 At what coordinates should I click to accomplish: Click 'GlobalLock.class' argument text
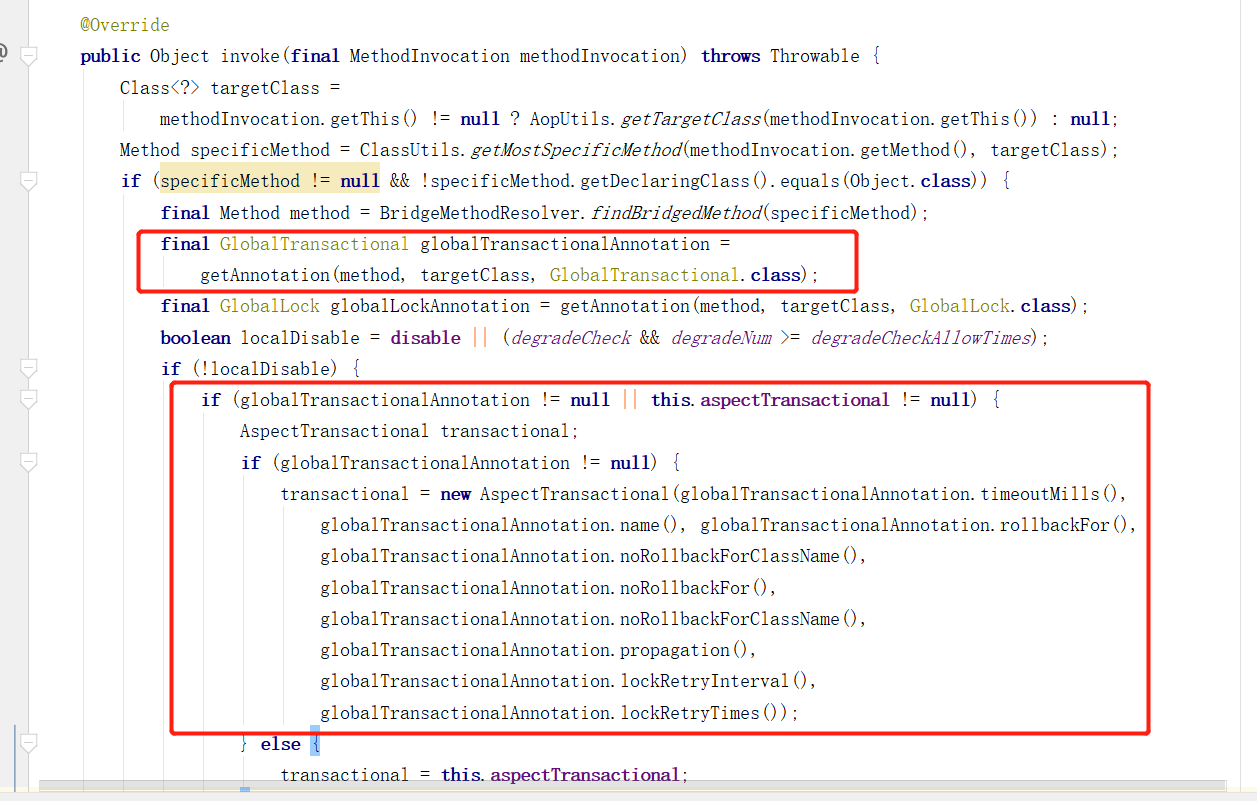(990, 306)
